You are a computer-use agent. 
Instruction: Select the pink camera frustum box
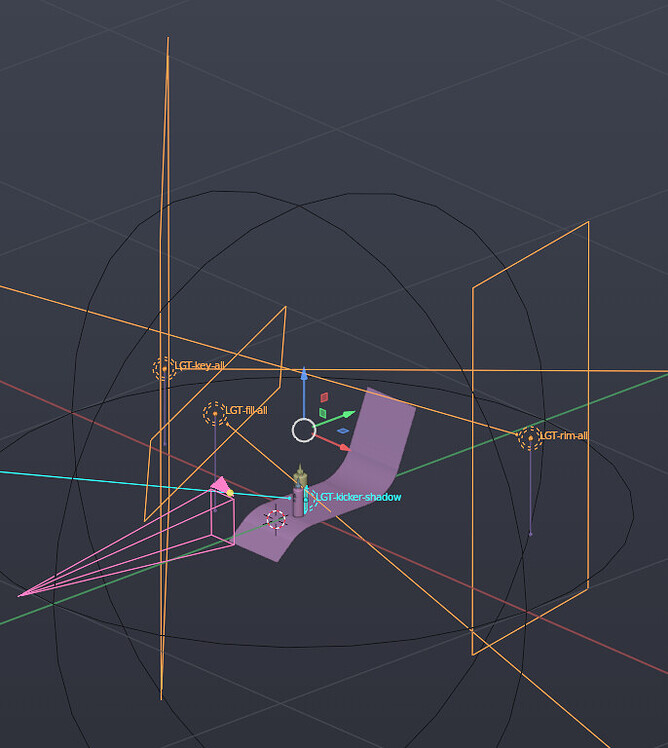click(222, 517)
